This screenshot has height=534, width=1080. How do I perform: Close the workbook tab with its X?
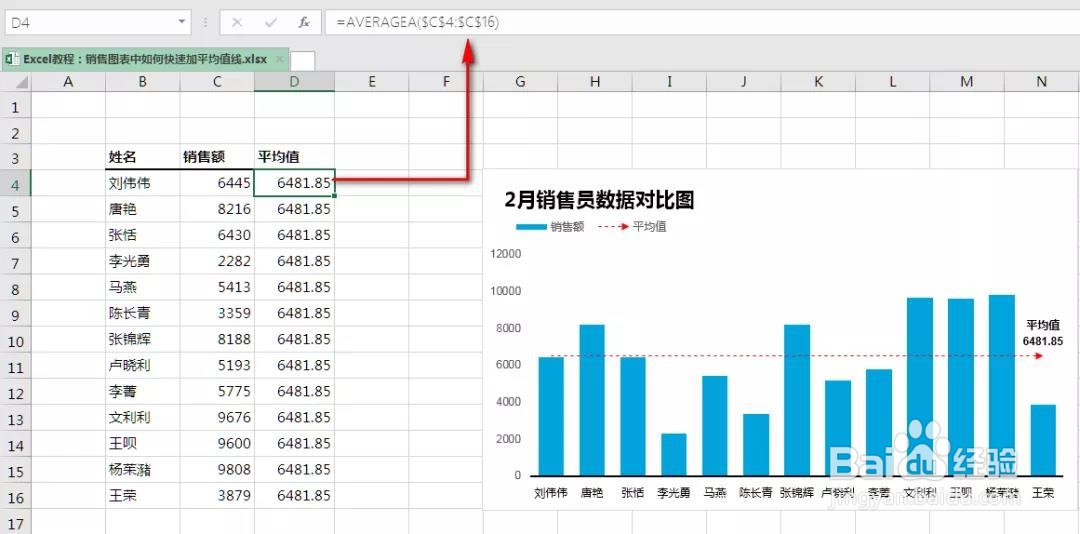click(x=279, y=59)
